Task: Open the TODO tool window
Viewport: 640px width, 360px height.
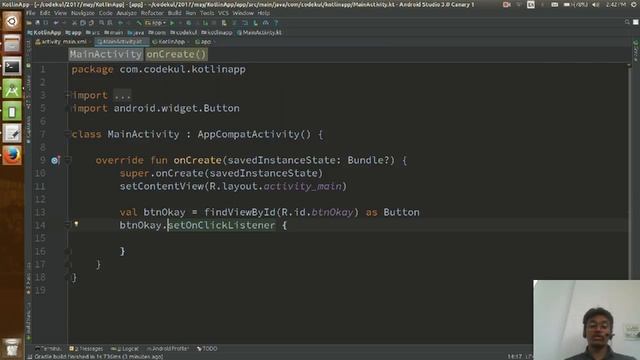Action: click(x=207, y=349)
